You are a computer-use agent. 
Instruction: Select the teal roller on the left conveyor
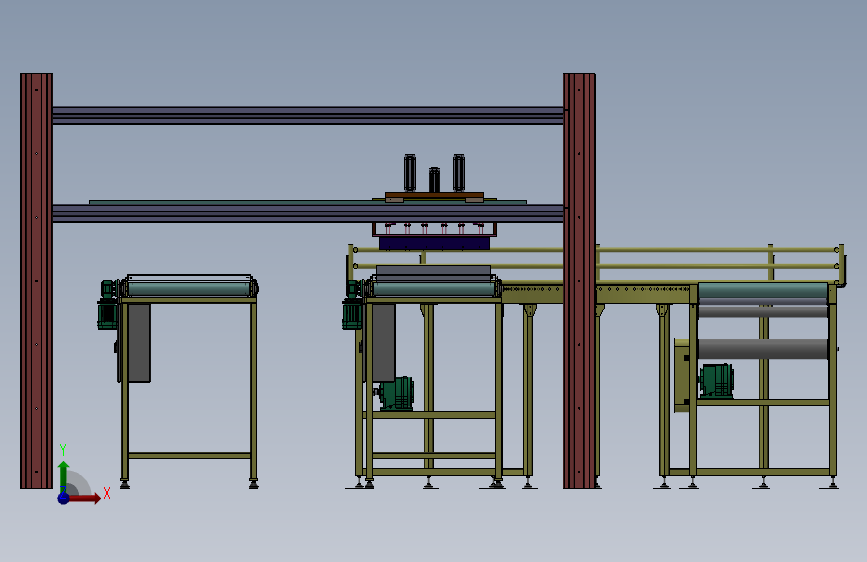tap(190, 289)
